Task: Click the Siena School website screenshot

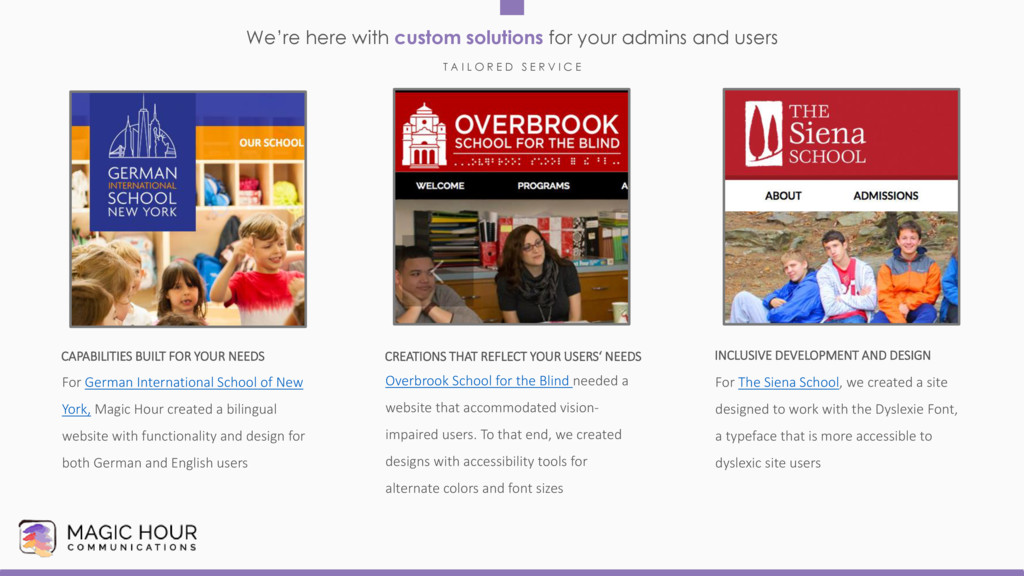Action: 841,207
